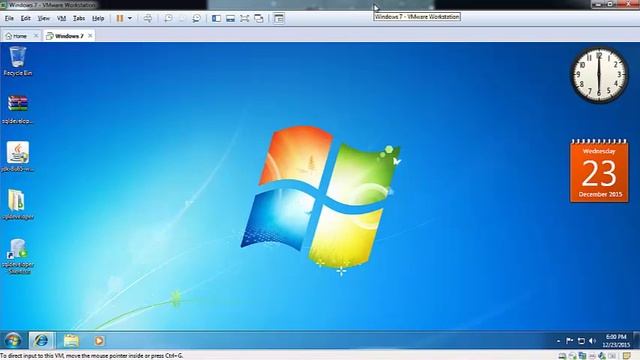Click the taskbar clock showing 6:00 PM
The image size is (640, 360).
coord(616,340)
